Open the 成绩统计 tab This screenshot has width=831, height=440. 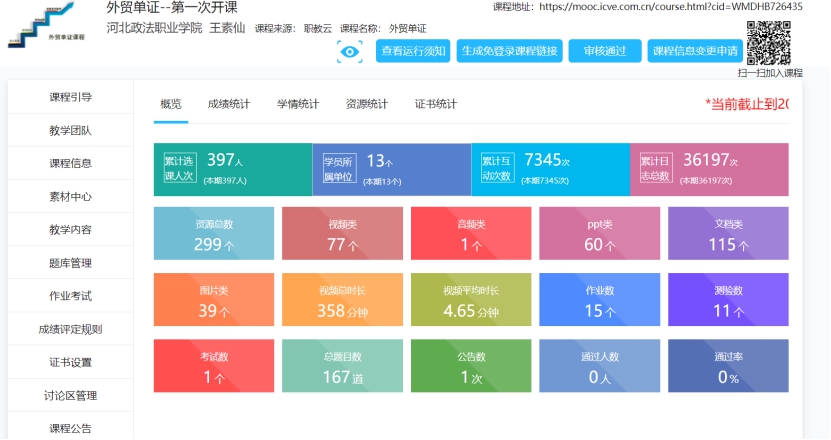[x=229, y=104]
